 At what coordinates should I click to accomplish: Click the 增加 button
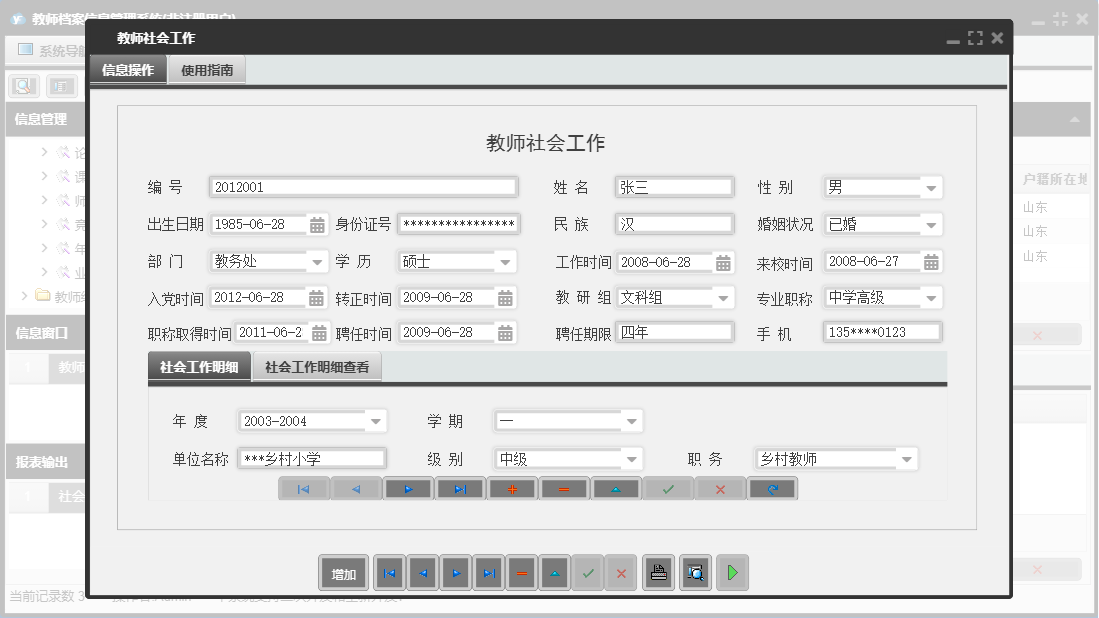click(343, 572)
